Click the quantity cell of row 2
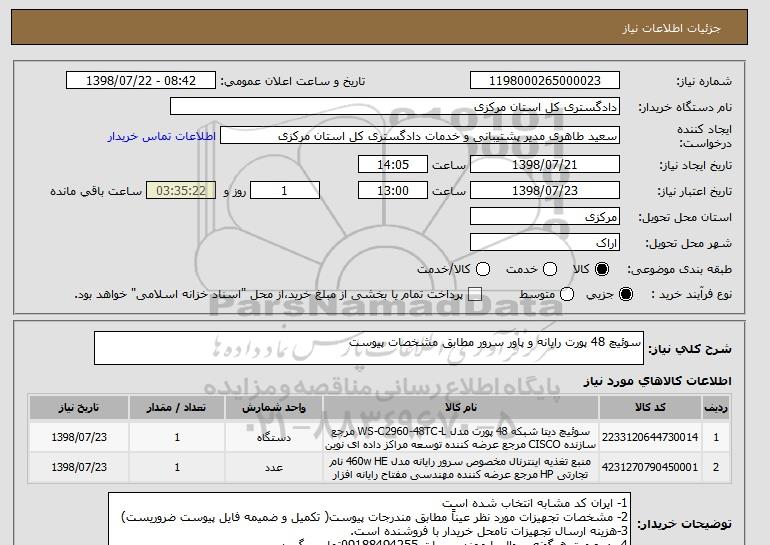 [x=177, y=467]
